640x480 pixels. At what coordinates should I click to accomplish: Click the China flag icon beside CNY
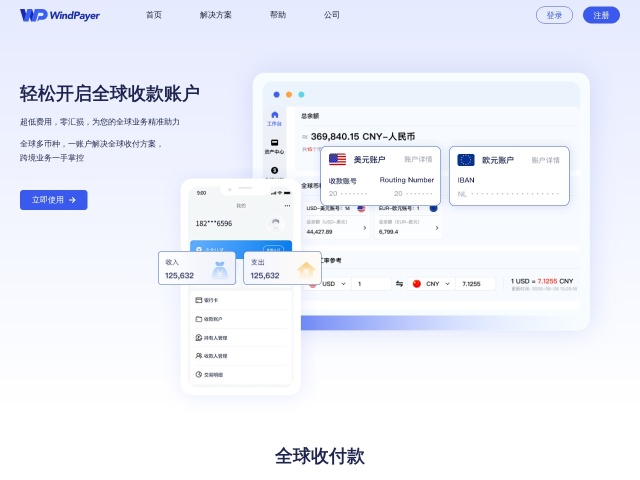tap(417, 284)
